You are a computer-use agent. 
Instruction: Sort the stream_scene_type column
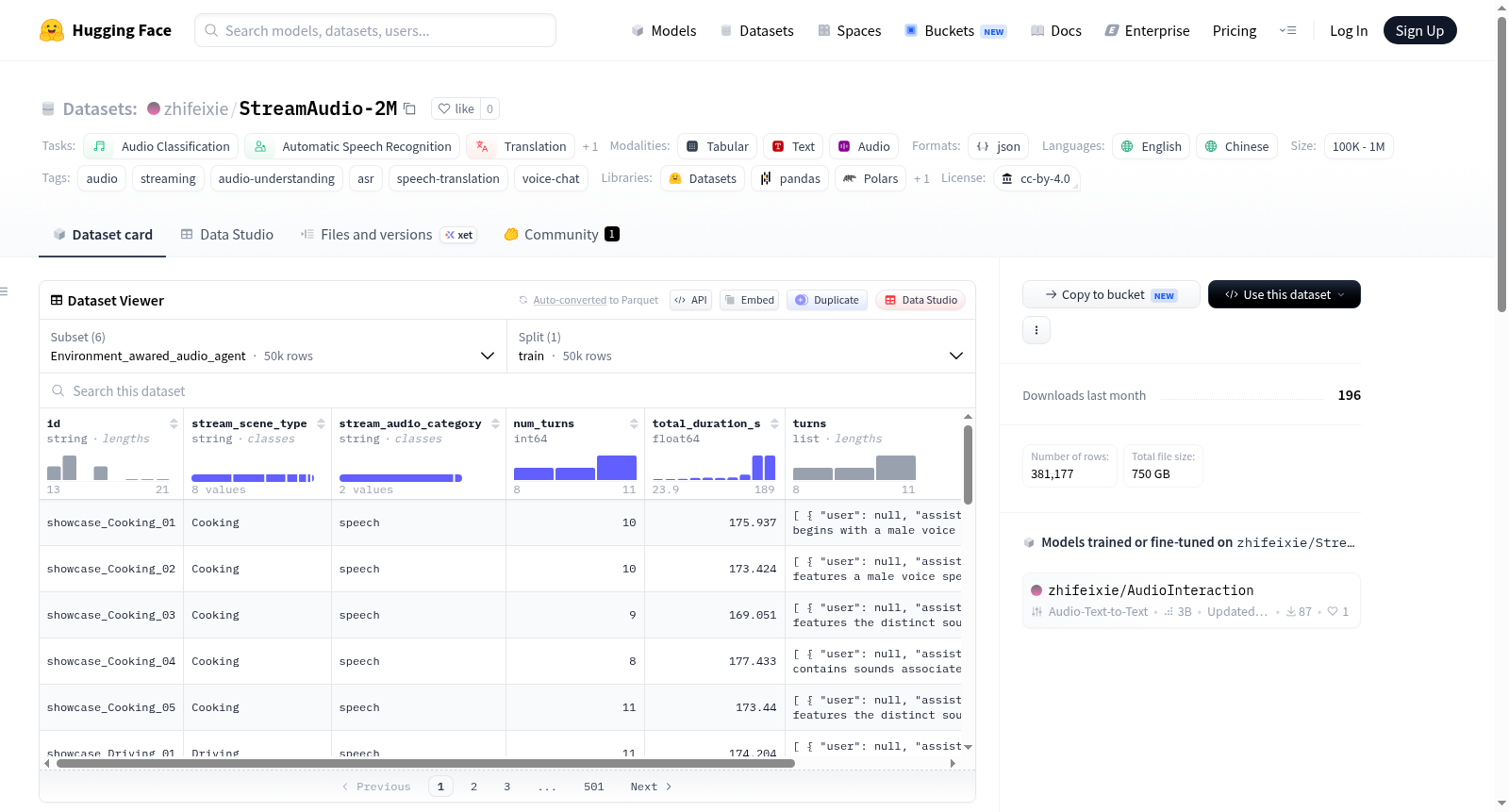[321, 423]
